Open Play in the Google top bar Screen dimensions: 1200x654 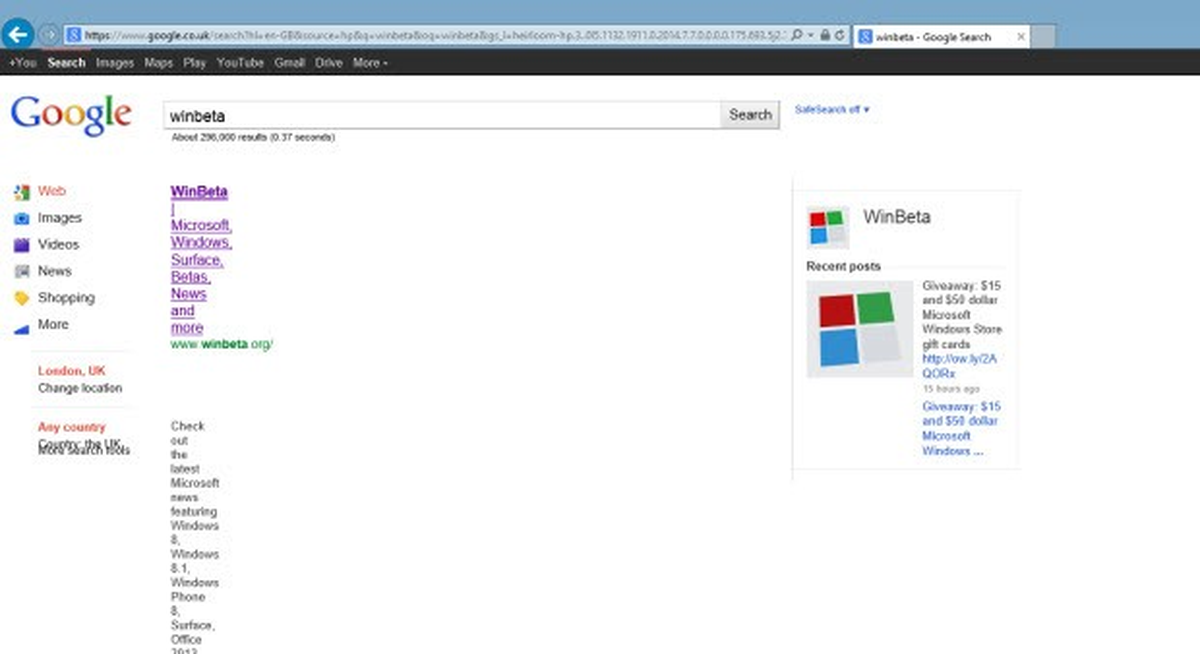[195, 63]
